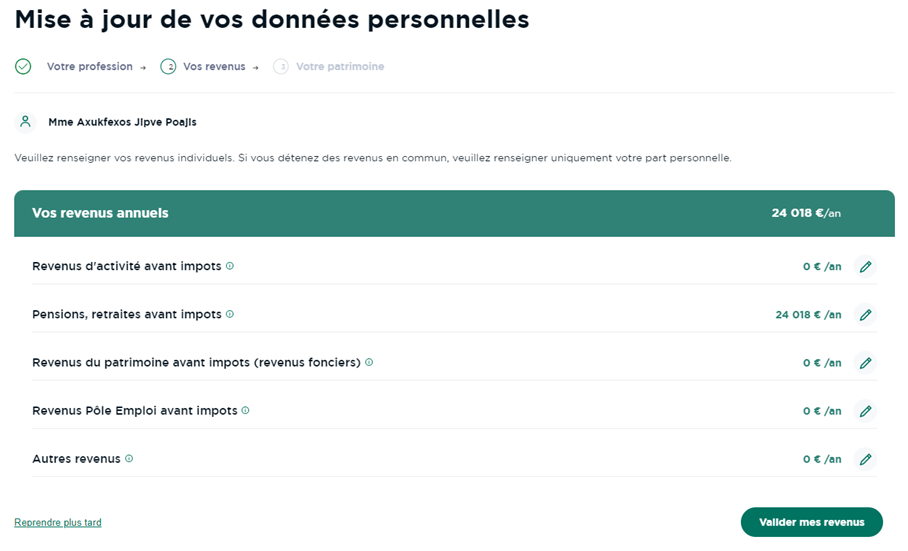
Task: Go to Votre profession step
Action: 90,67
